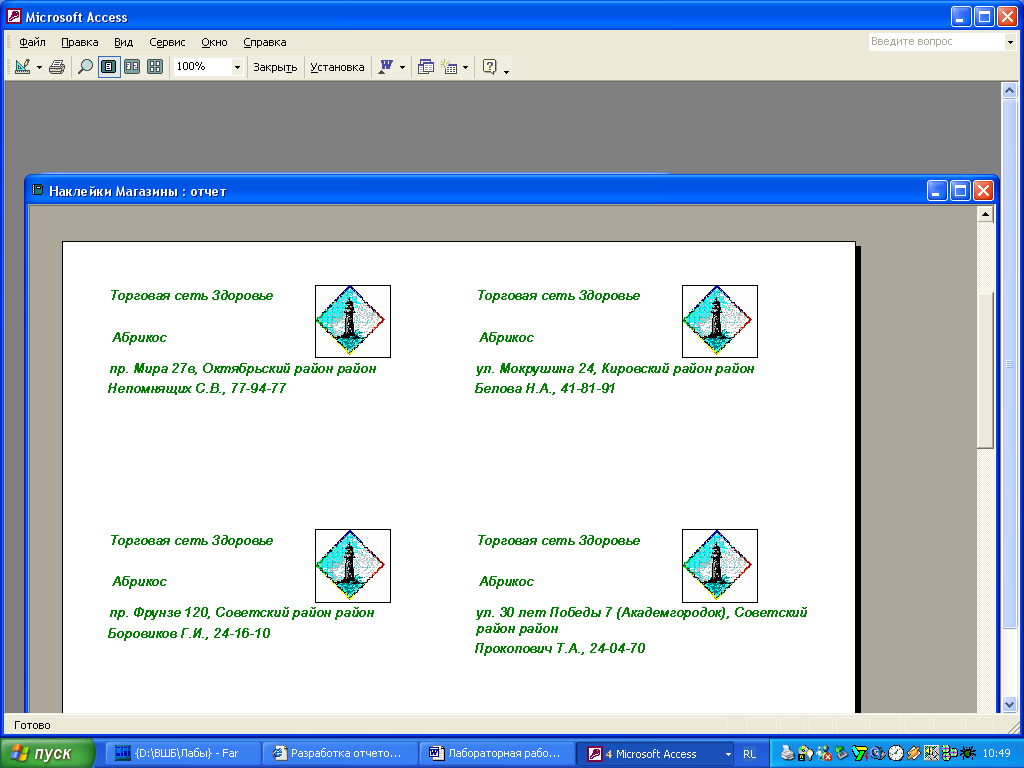1024x768 pixels.
Task: Open the Справка menu
Action: [x=264, y=42]
